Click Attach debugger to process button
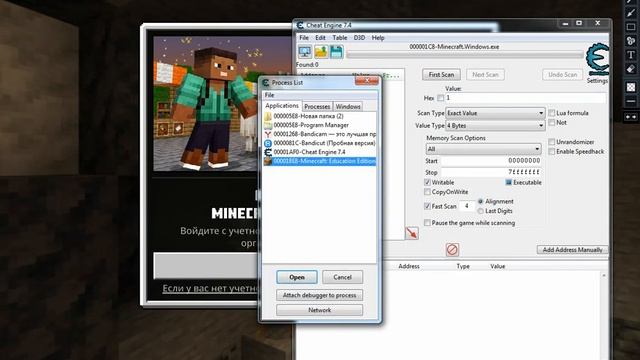This screenshot has height=360, width=640. (319, 295)
